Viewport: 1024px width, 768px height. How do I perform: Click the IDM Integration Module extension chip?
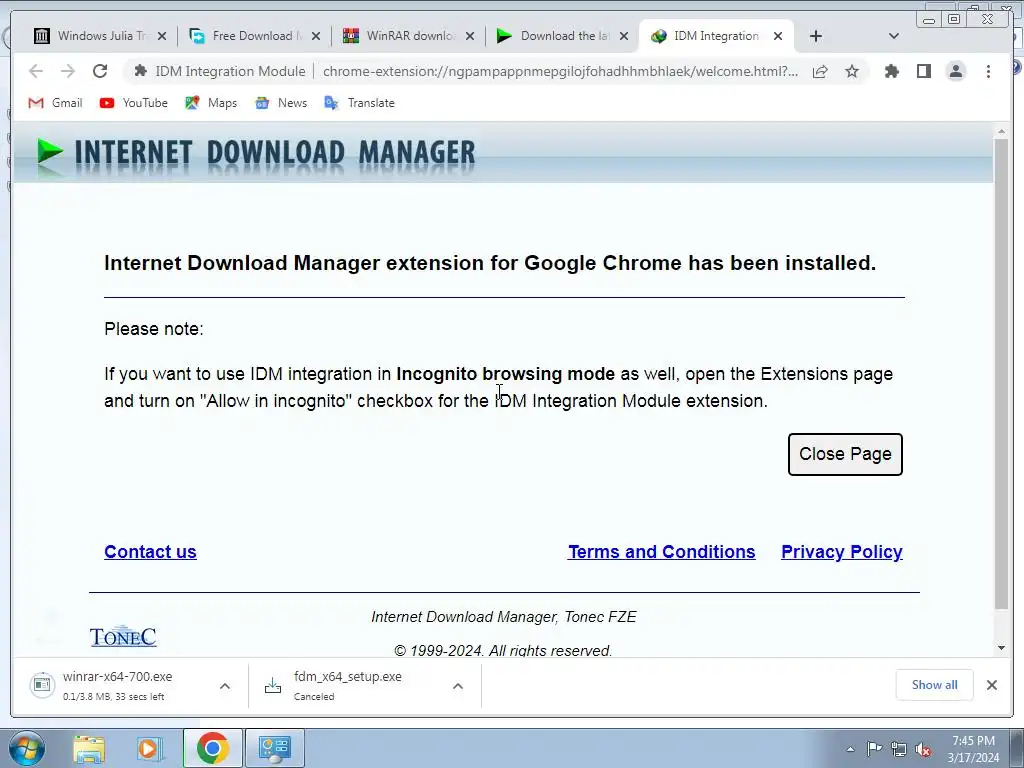coord(220,71)
